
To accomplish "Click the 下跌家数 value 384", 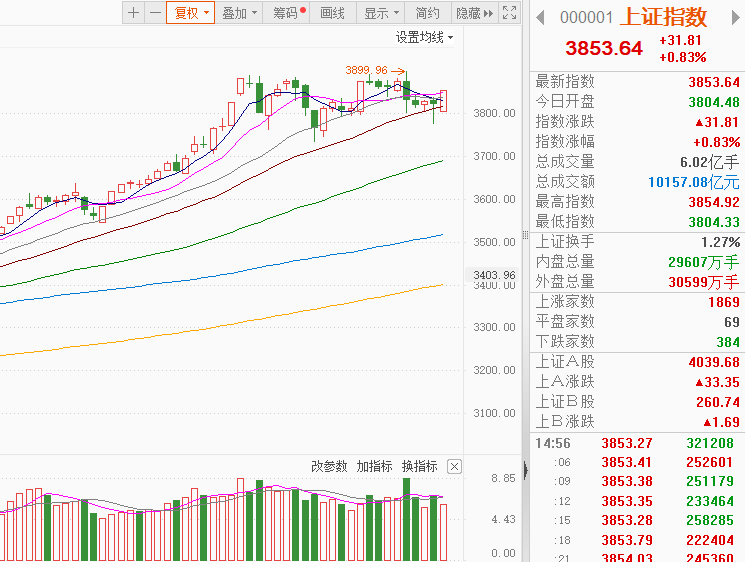I will pos(728,342).
